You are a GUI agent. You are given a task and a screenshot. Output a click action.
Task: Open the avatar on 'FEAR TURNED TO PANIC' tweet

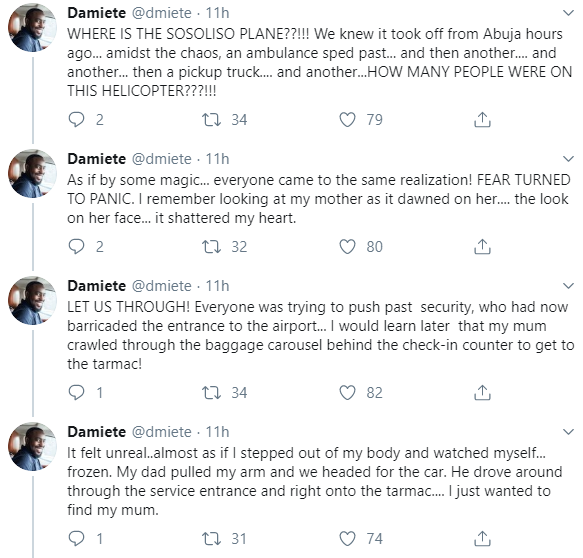[32, 173]
